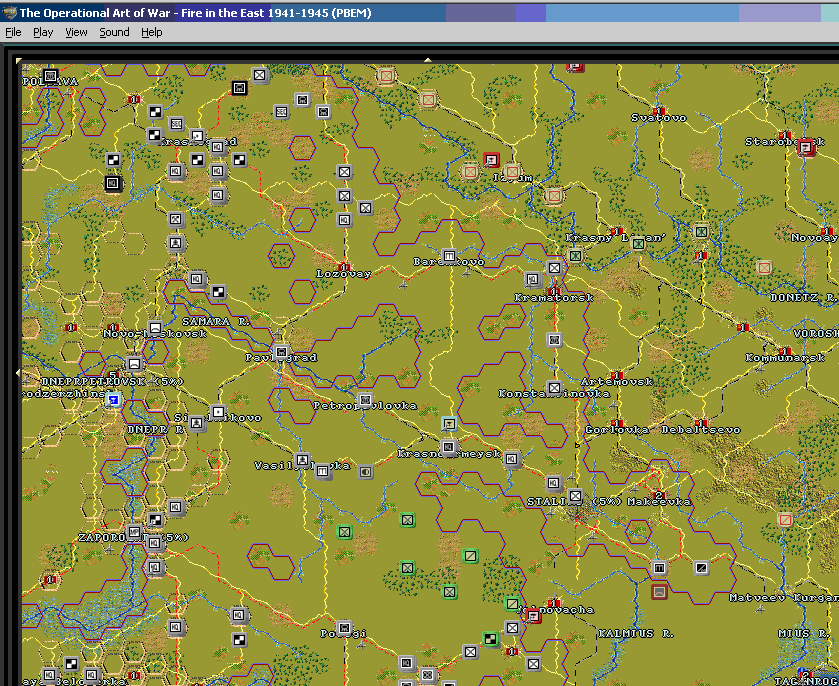Click the Svatovo city label
839x686 pixels.
(x=659, y=118)
